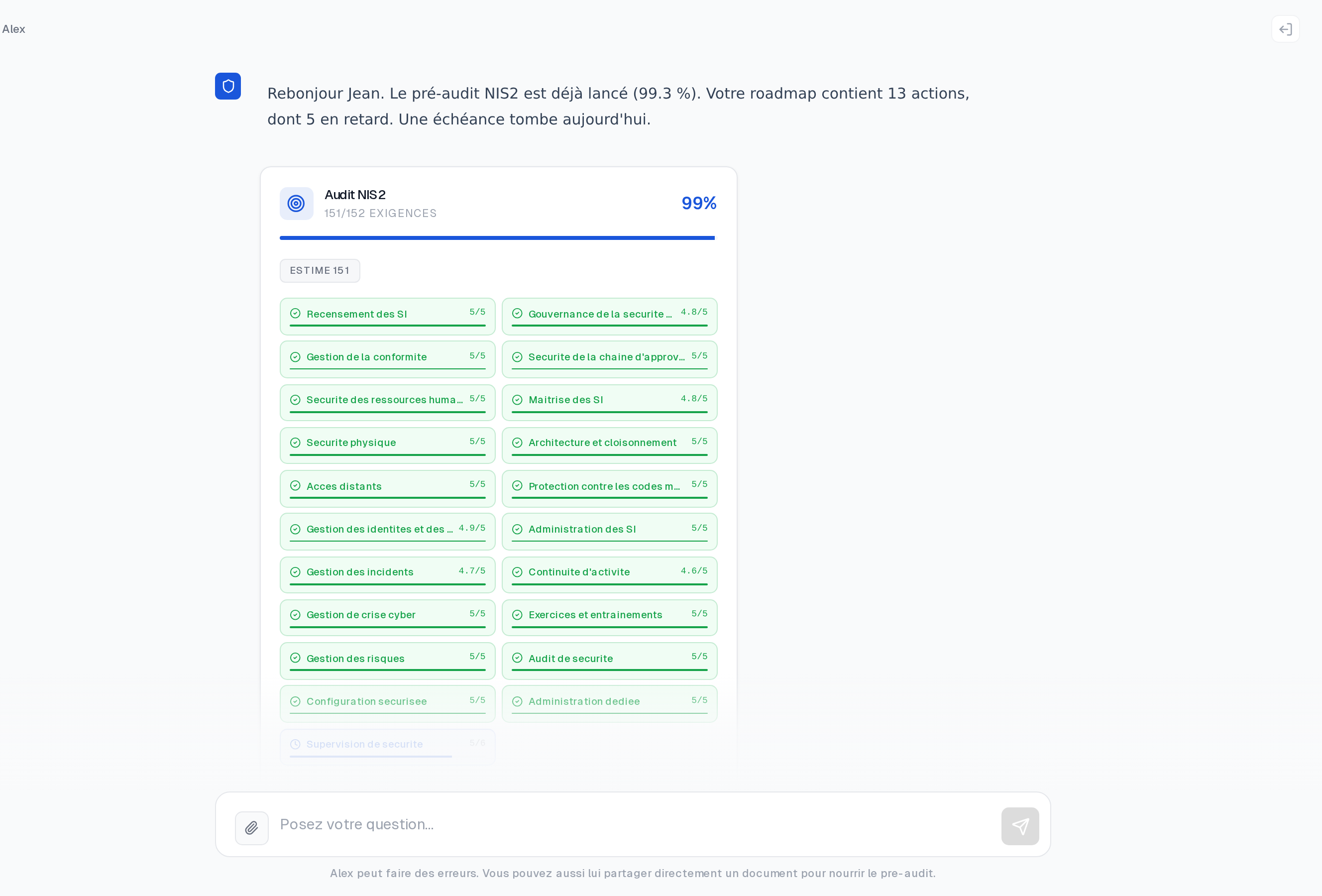The width and height of the screenshot is (1322, 896).
Task: Click the logout icon in the top-right corner
Action: pos(1286,28)
